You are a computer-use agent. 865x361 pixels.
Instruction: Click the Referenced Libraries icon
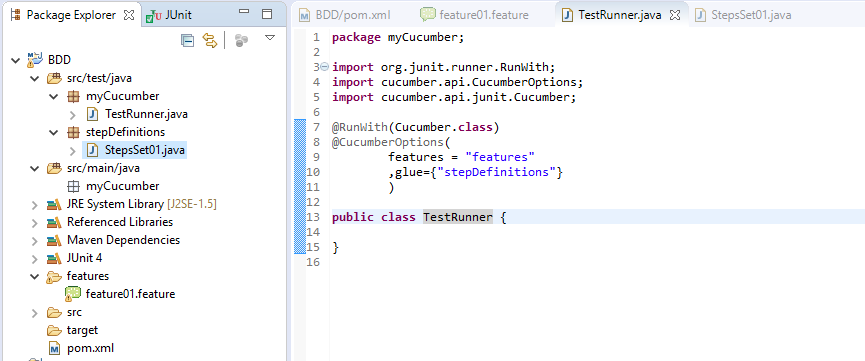click(54, 222)
